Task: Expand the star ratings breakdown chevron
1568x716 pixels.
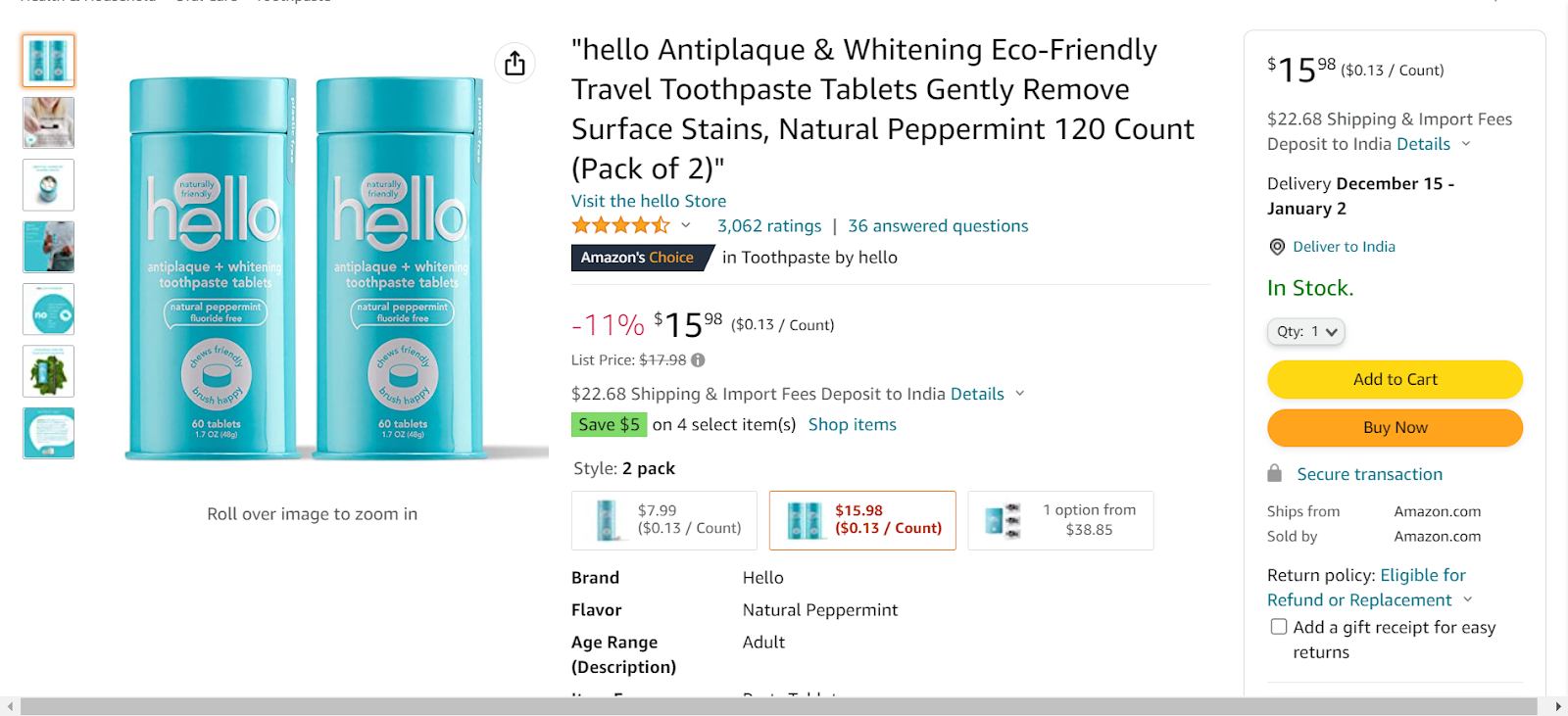Action: [686, 226]
